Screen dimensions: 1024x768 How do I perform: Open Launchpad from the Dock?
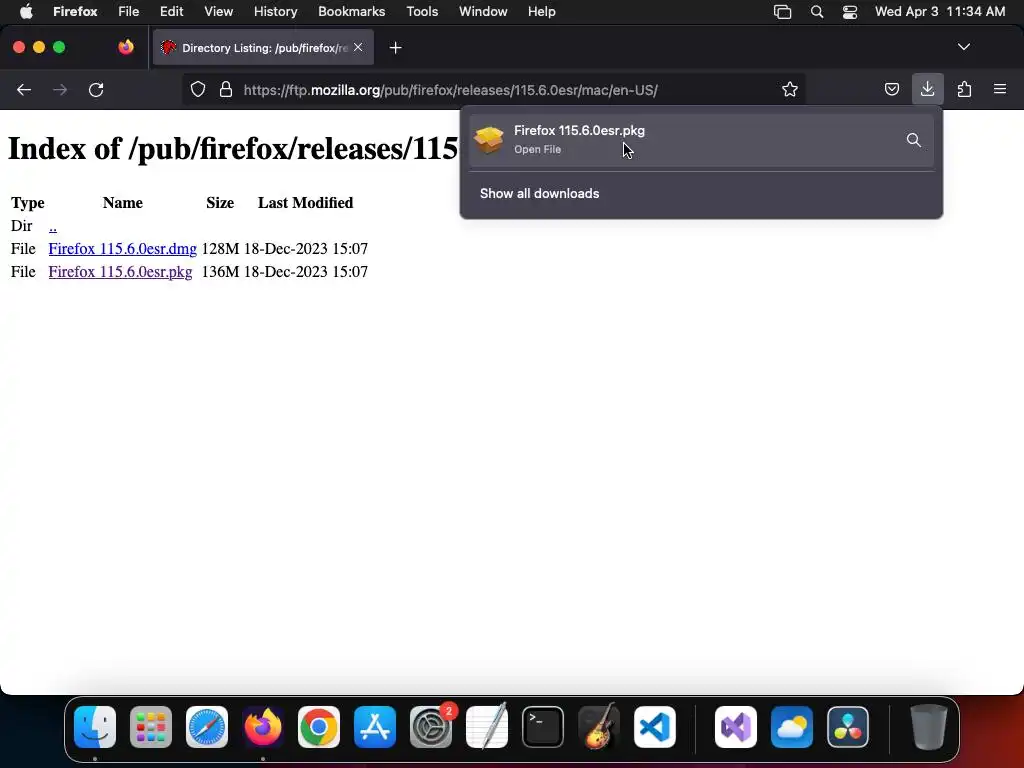151,727
